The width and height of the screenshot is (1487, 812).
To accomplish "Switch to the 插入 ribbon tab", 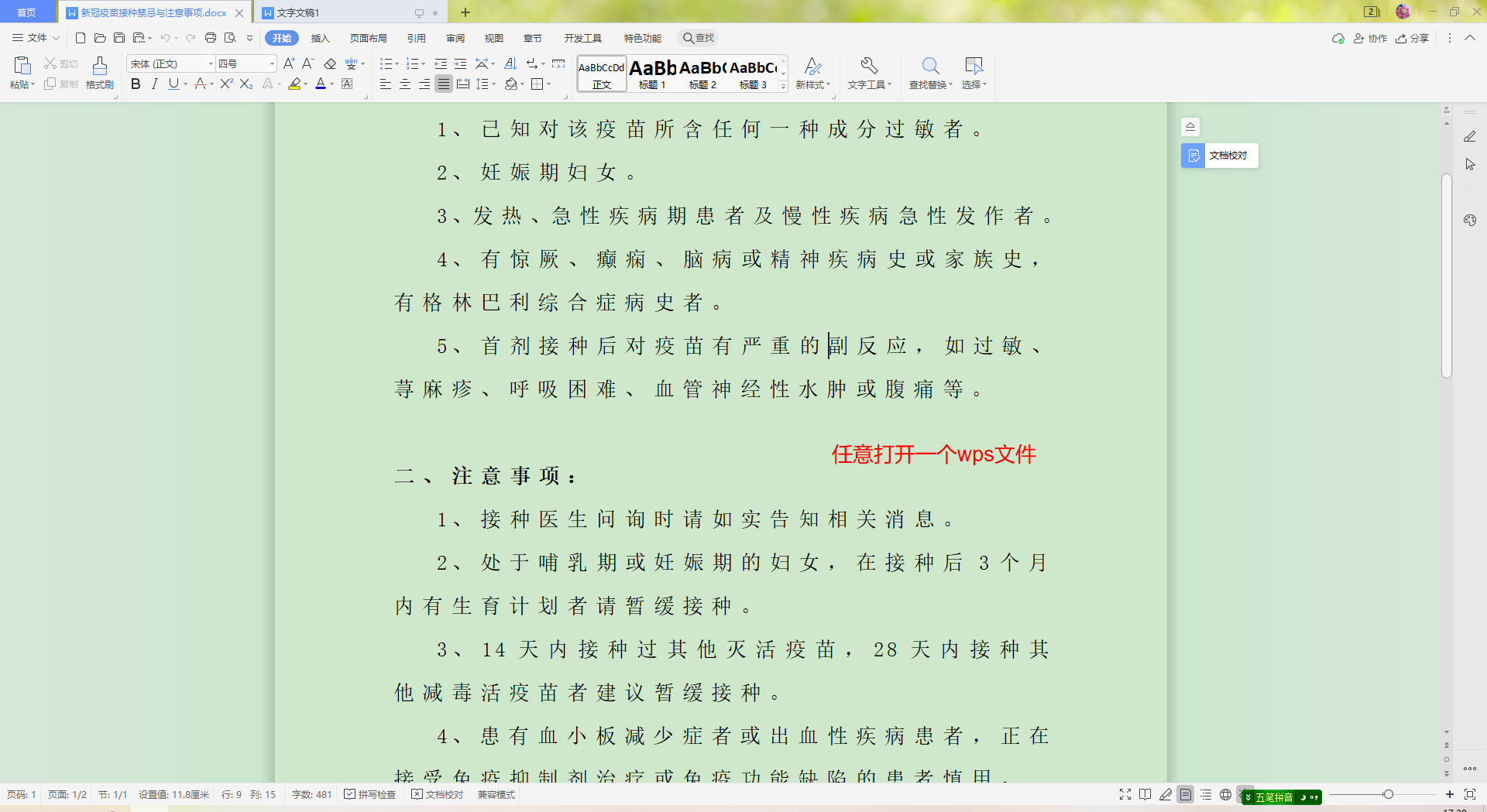I will coord(320,38).
